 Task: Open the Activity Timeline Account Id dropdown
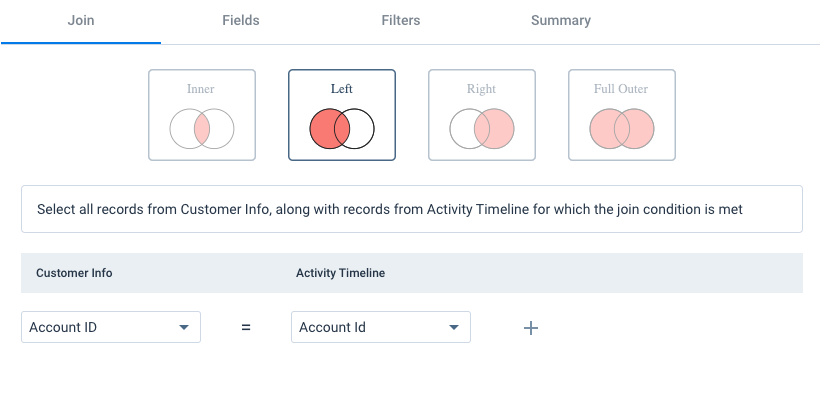point(381,327)
